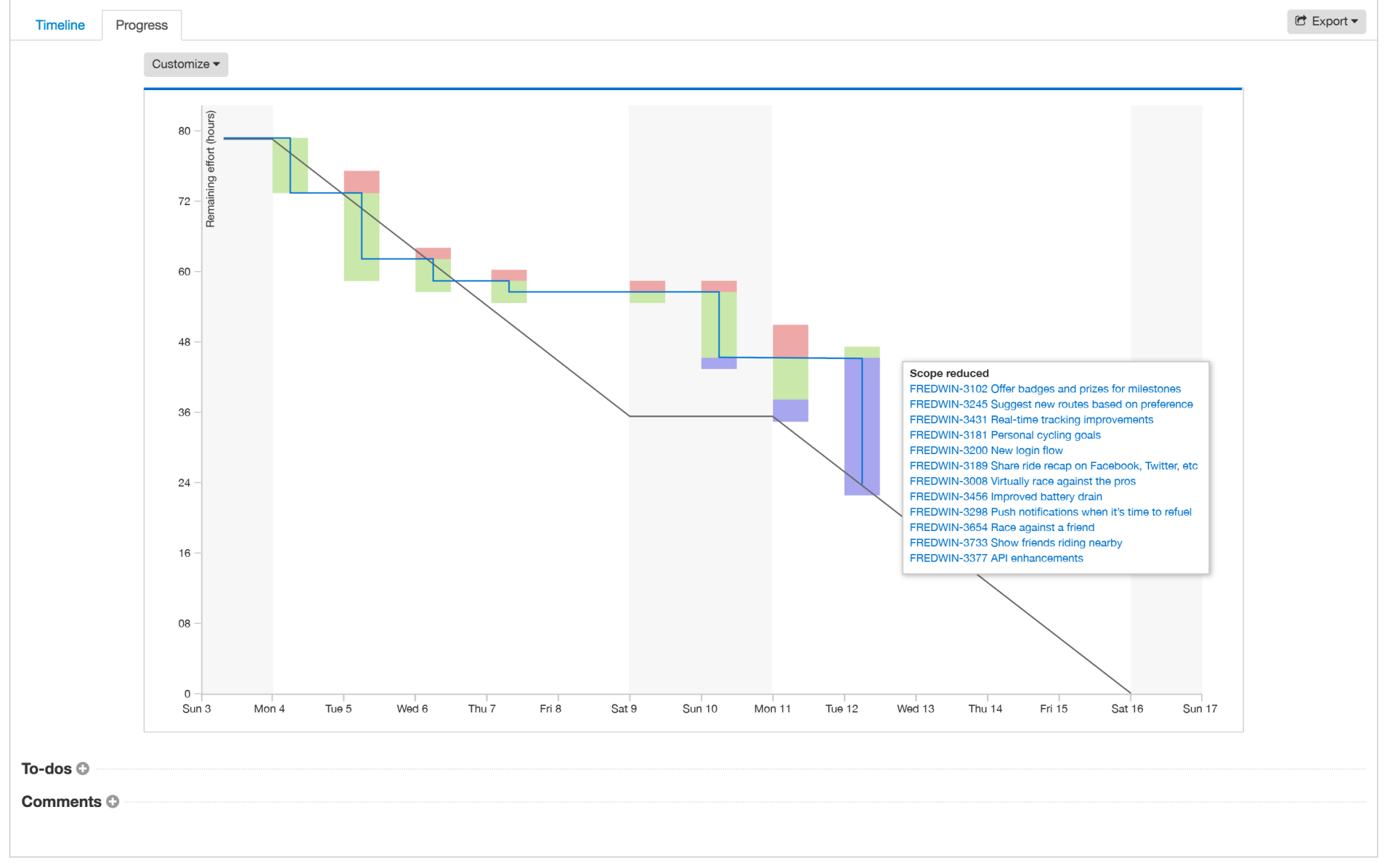This screenshot has width=1387, height=868.
Task: Select the green progress bar on Sun 10
Action: click(719, 324)
